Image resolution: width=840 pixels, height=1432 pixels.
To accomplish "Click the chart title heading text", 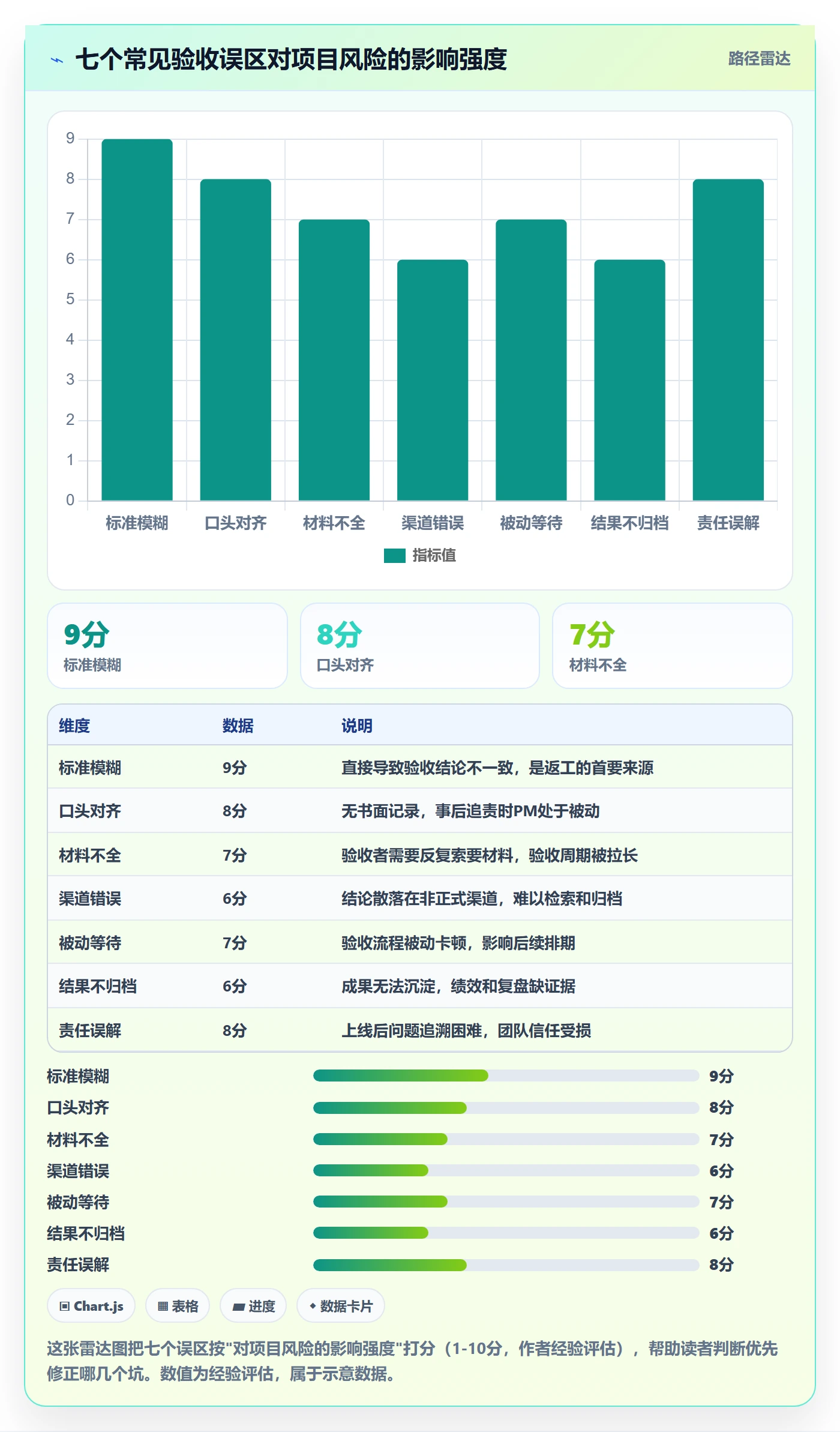I will [291, 59].
